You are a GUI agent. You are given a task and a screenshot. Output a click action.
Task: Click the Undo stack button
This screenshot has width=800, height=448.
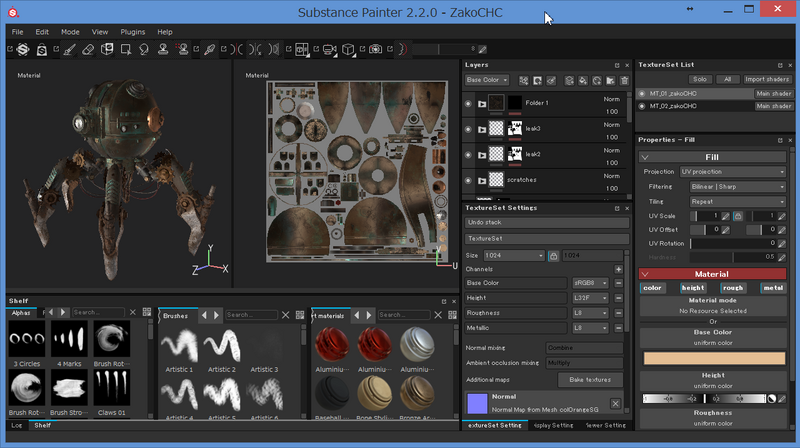tap(546, 222)
